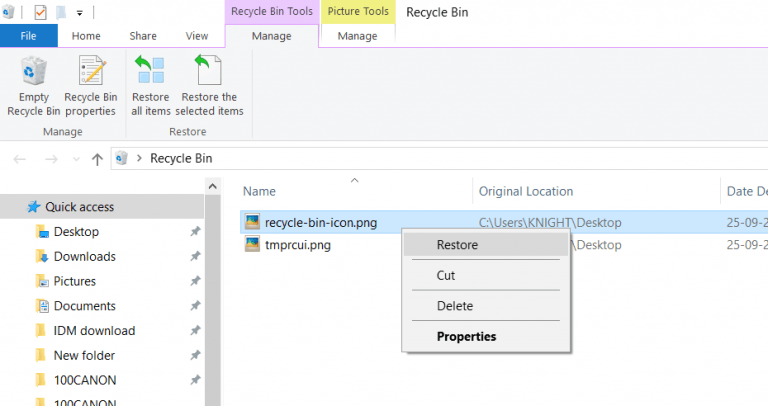Click the Picture Tools contextual tab header
This screenshot has width=768, height=406.
coord(358,11)
